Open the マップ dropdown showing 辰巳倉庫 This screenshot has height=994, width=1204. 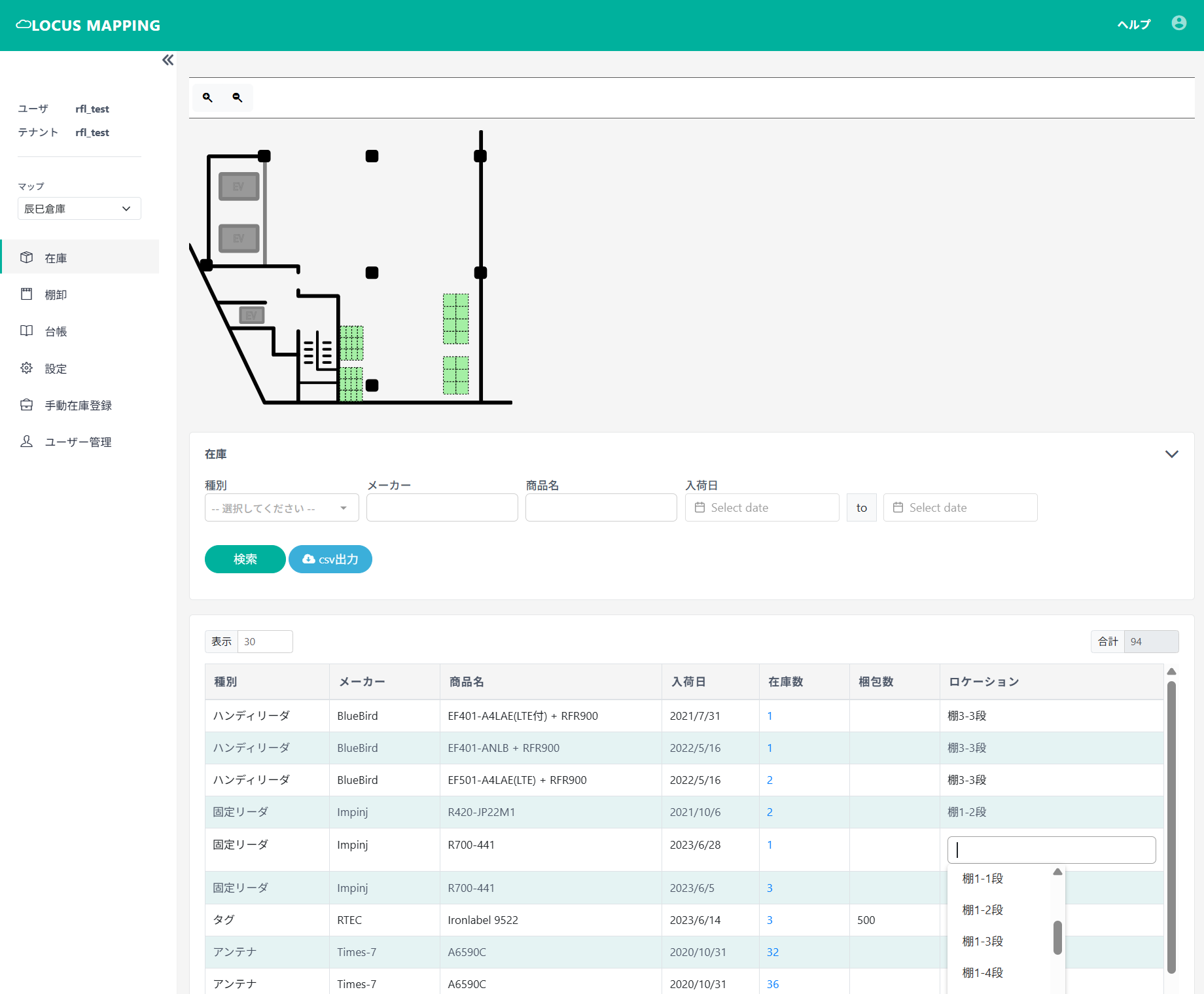click(x=79, y=209)
